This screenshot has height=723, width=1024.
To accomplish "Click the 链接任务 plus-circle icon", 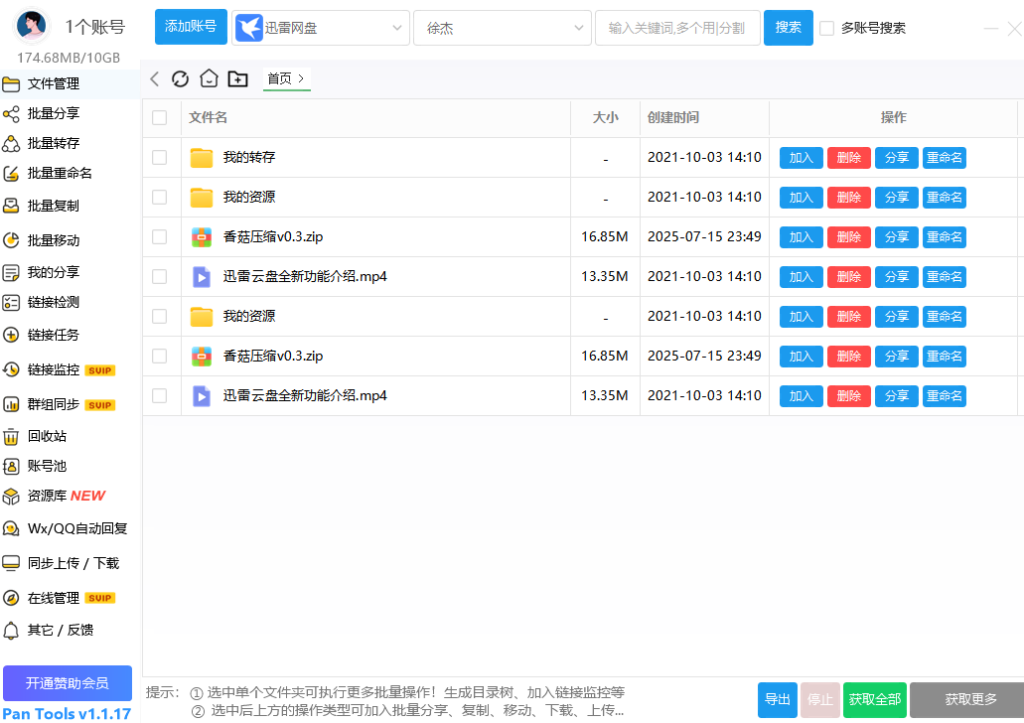I will point(11,335).
